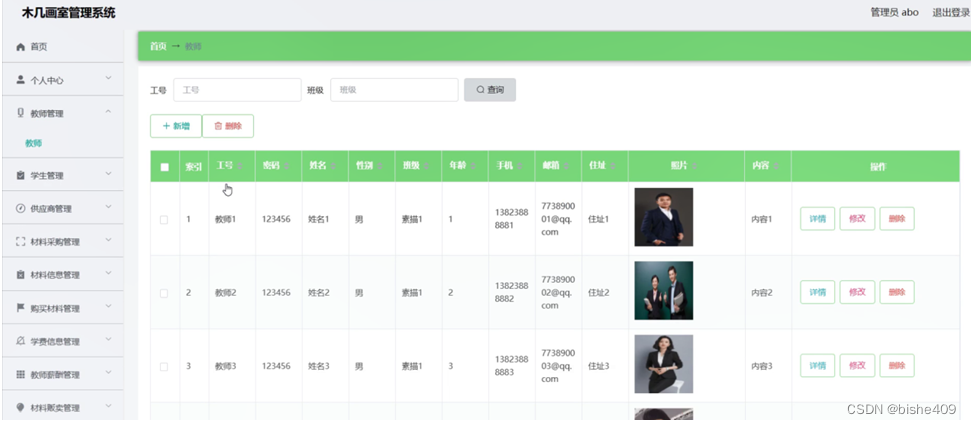Click the 木几画室管理系统 title
The width and height of the screenshot is (971, 424).
coord(69,13)
